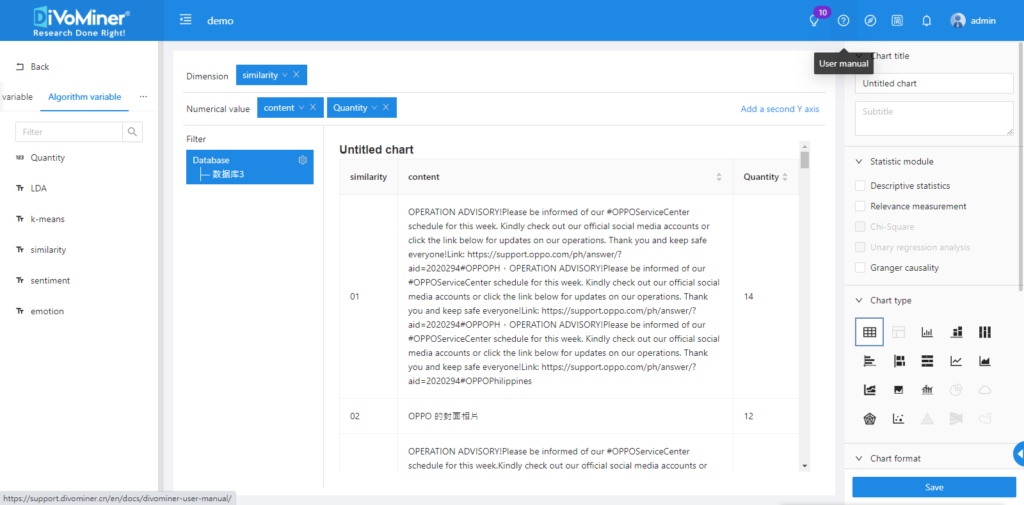Viewport: 1024px width, 505px height.
Task: Expand the Chart format section
Action: pyautogui.click(x=860, y=458)
